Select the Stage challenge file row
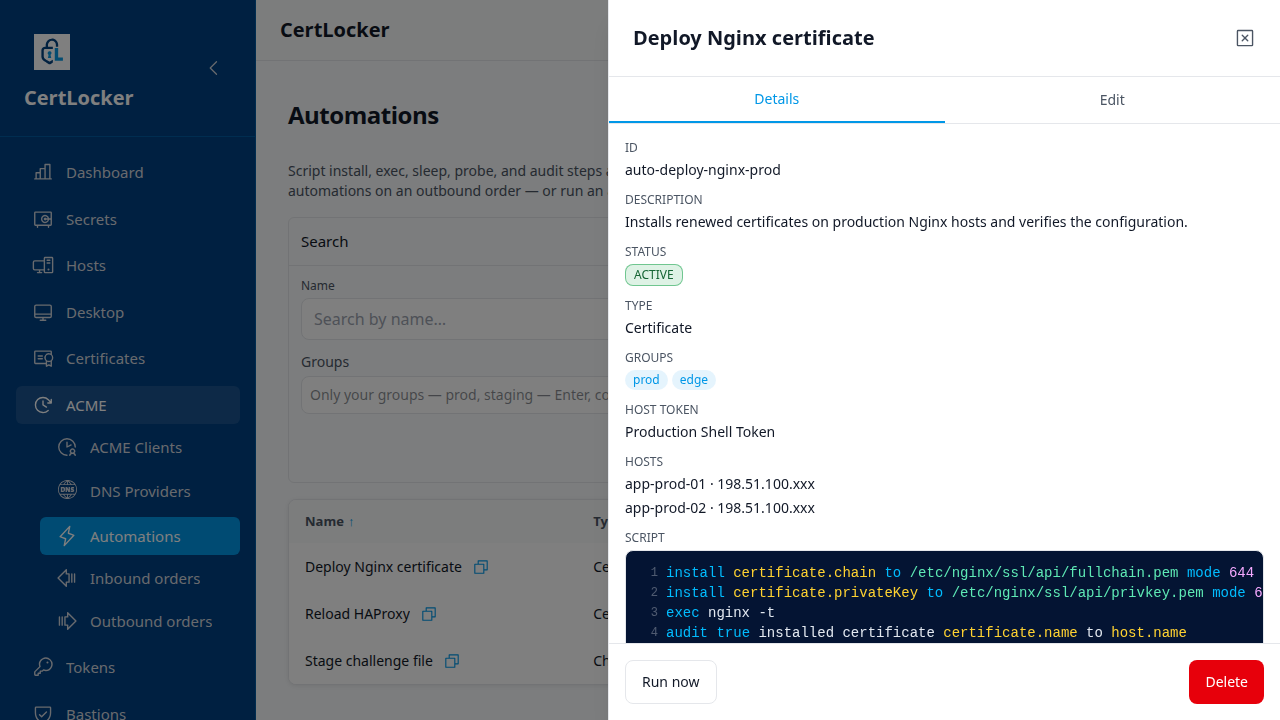This screenshot has width=1280, height=720. (x=448, y=661)
